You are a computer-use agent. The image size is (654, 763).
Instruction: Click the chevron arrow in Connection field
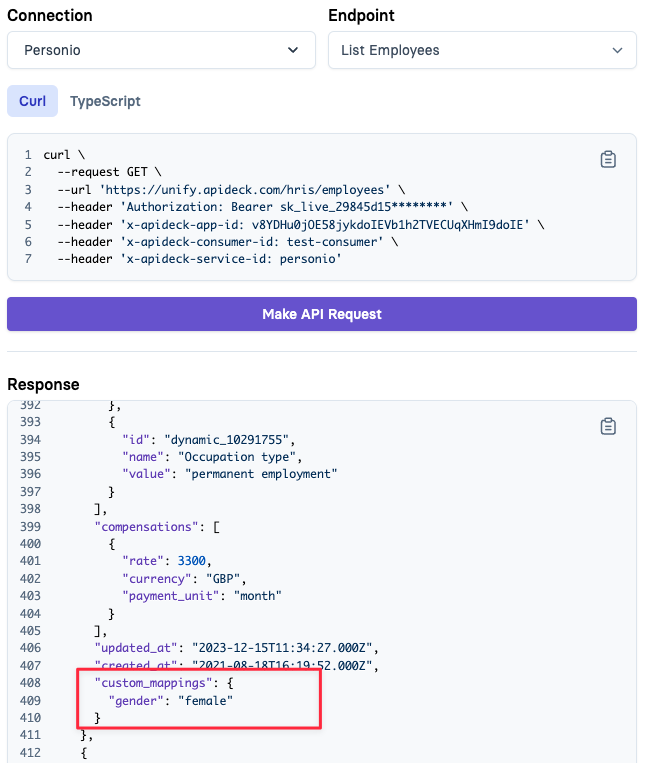pos(292,50)
